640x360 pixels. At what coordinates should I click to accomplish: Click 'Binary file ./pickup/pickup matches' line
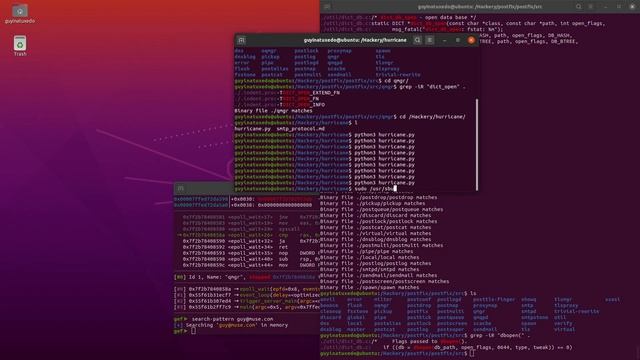(372, 203)
